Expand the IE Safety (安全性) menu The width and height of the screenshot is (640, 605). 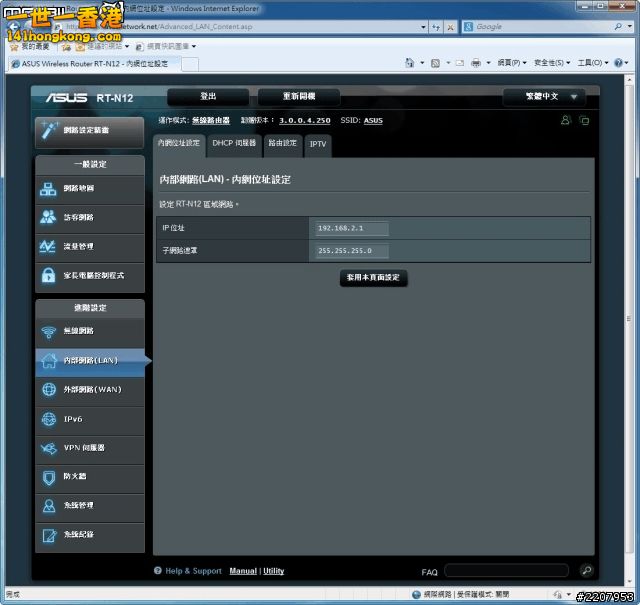[550, 63]
